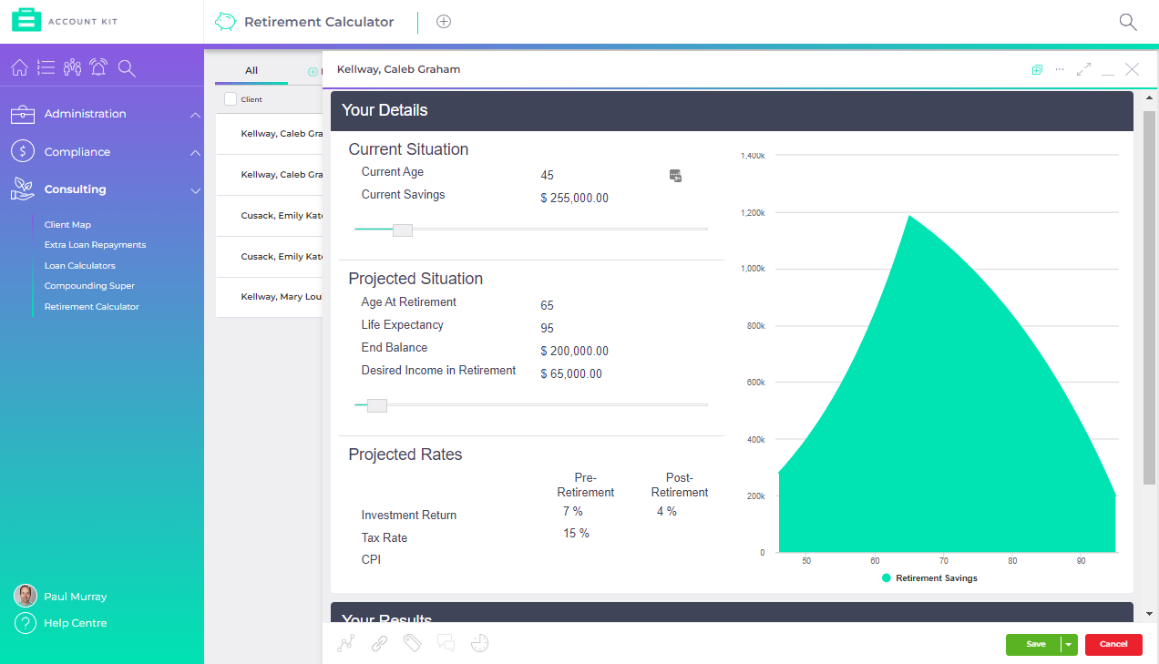The height and width of the screenshot is (664, 1159).
Task: Open the task list icon in sidebar
Action: (46, 68)
